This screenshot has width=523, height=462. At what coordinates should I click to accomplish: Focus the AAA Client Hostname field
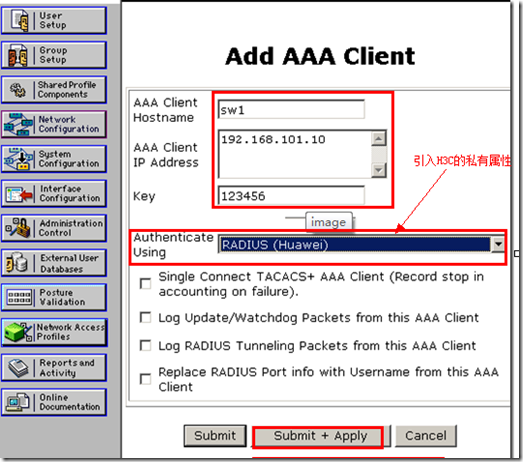pos(291,109)
